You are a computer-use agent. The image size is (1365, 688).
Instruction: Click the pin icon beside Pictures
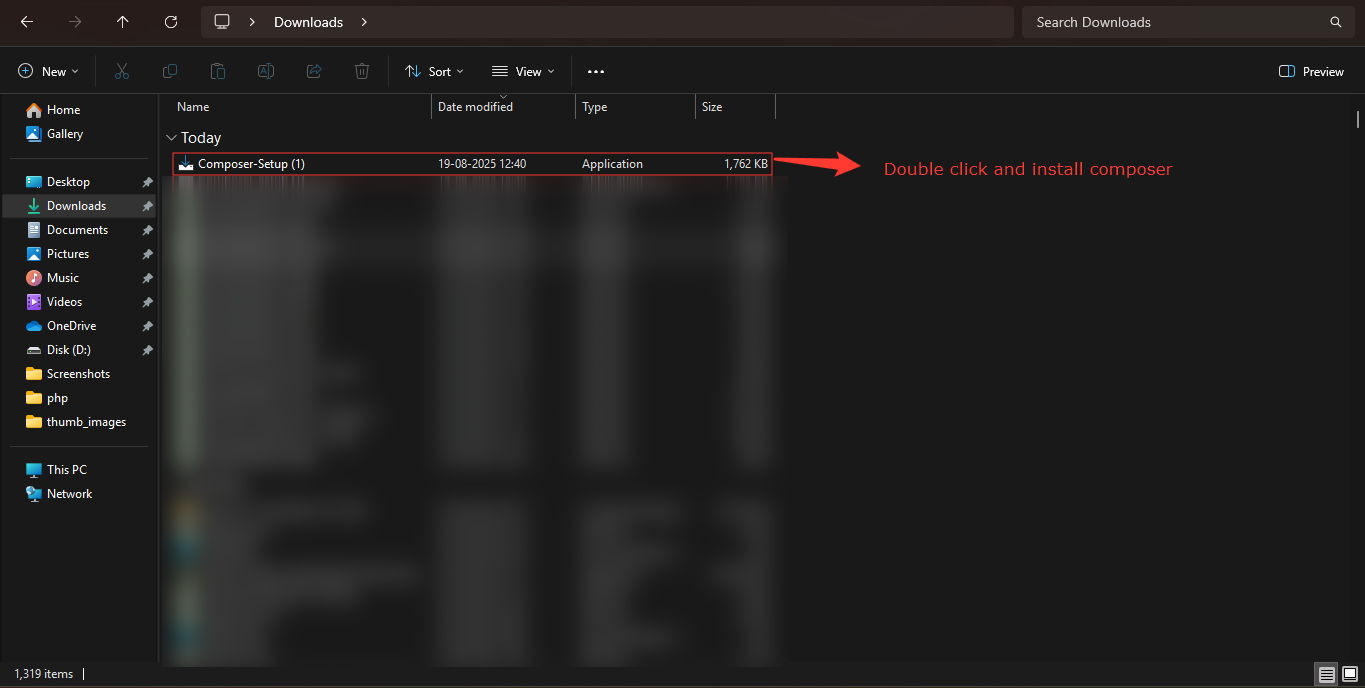coord(147,254)
